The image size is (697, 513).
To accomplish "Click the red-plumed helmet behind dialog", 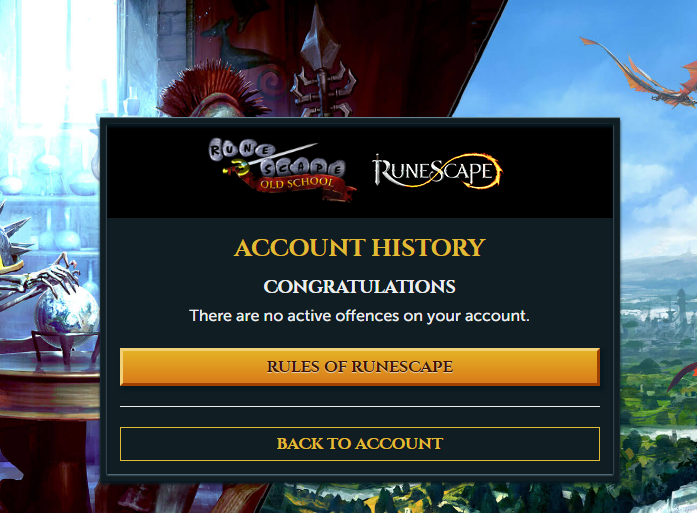I will click(x=209, y=91).
